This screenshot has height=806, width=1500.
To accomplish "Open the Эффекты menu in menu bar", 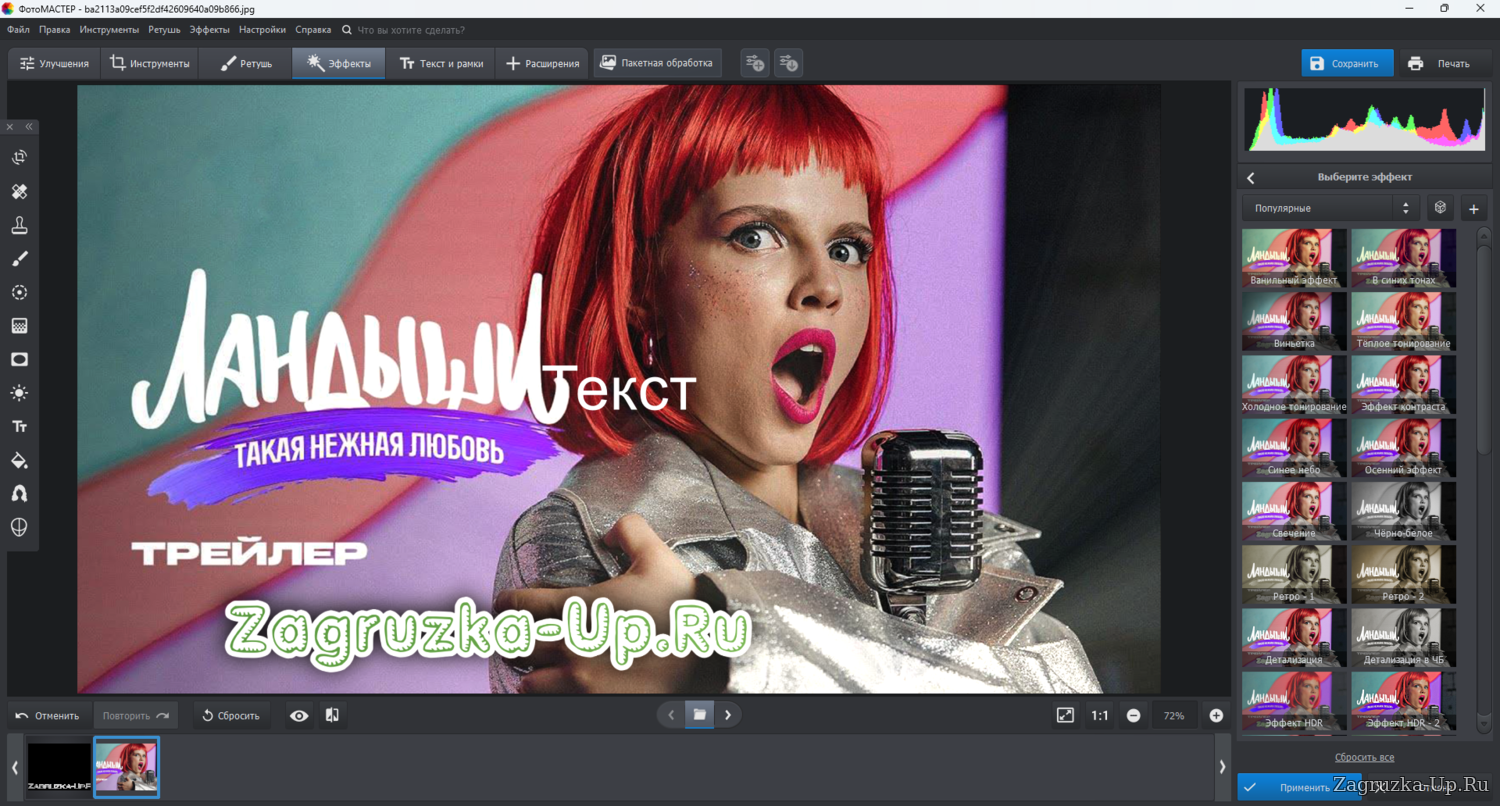I will 209,30.
